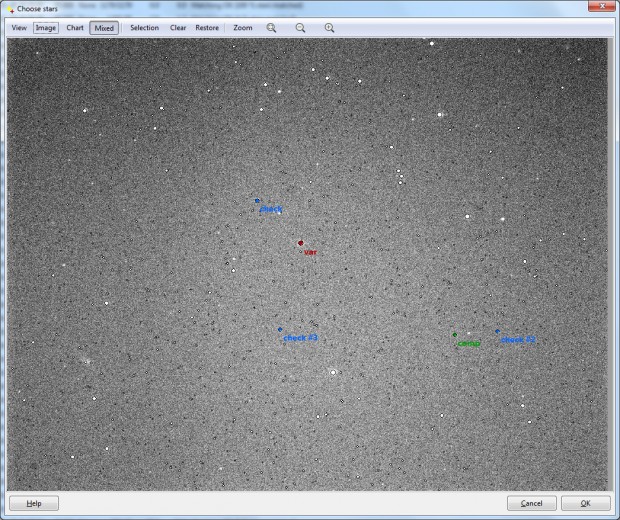Click the zoom in magnifier icon

pos(329,28)
